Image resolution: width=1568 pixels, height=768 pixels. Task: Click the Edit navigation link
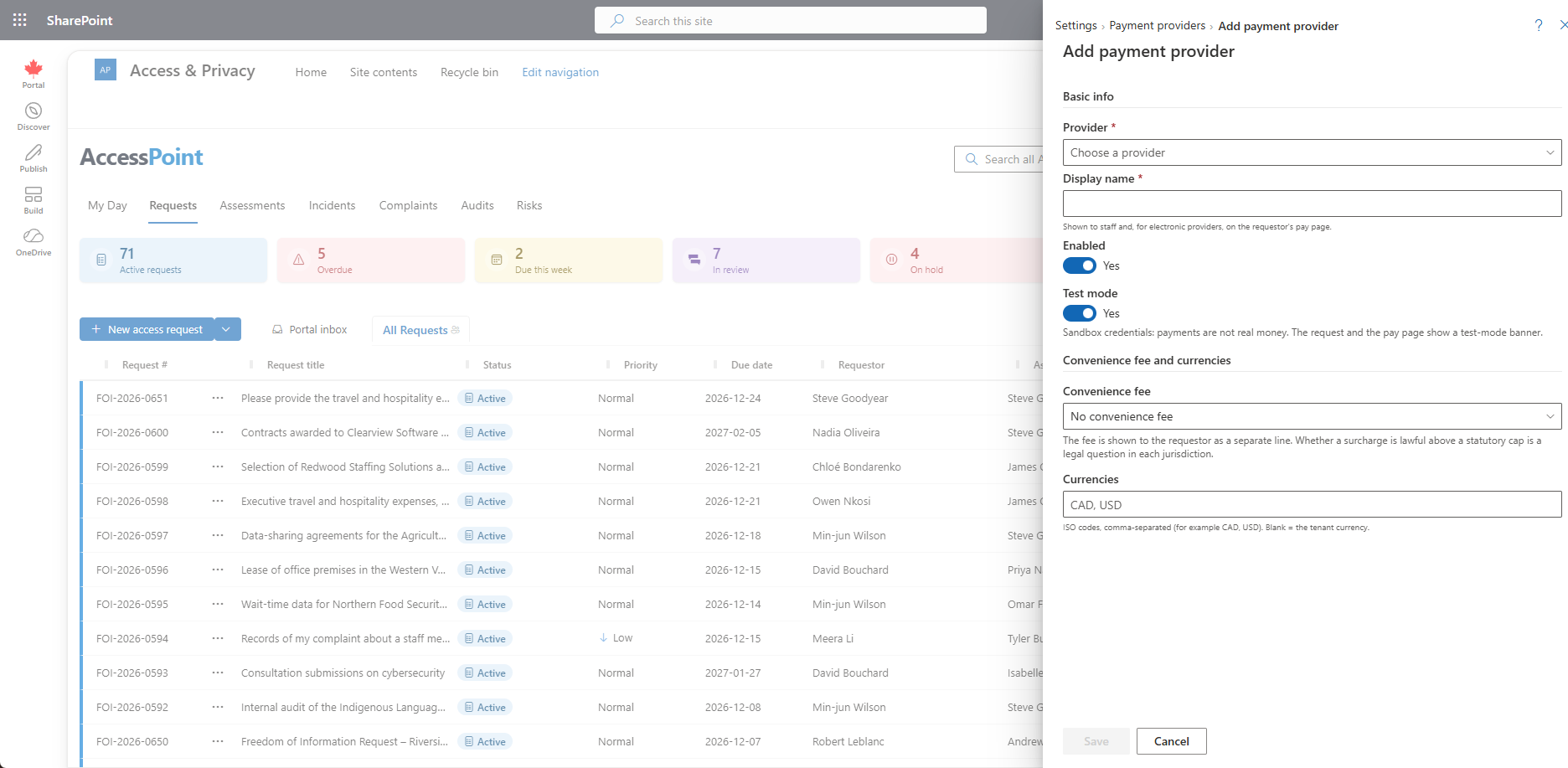560,72
